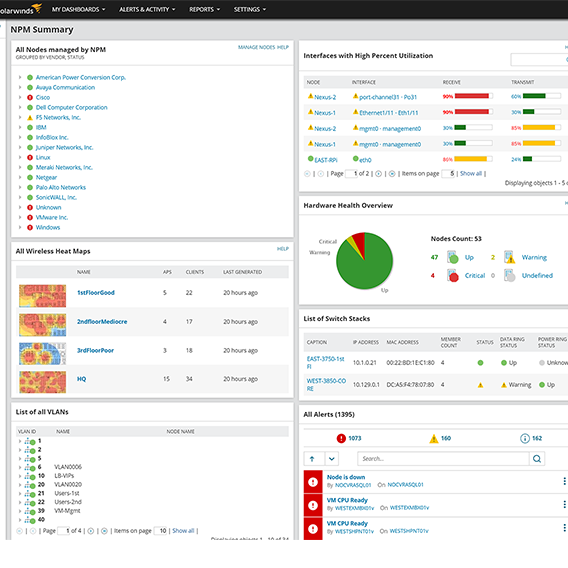Image resolution: width=568 pixels, height=568 pixels.
Task: Click the Critical hardware health icon
Action: pos(452,275)
